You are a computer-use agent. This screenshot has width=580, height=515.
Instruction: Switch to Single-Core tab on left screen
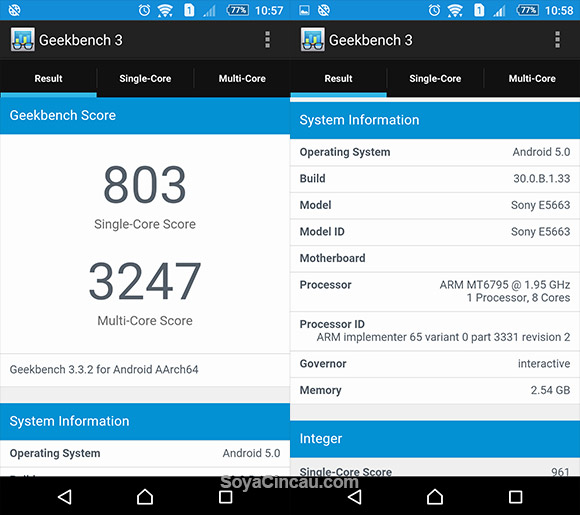pyautogui.click(x=145, y=78)
